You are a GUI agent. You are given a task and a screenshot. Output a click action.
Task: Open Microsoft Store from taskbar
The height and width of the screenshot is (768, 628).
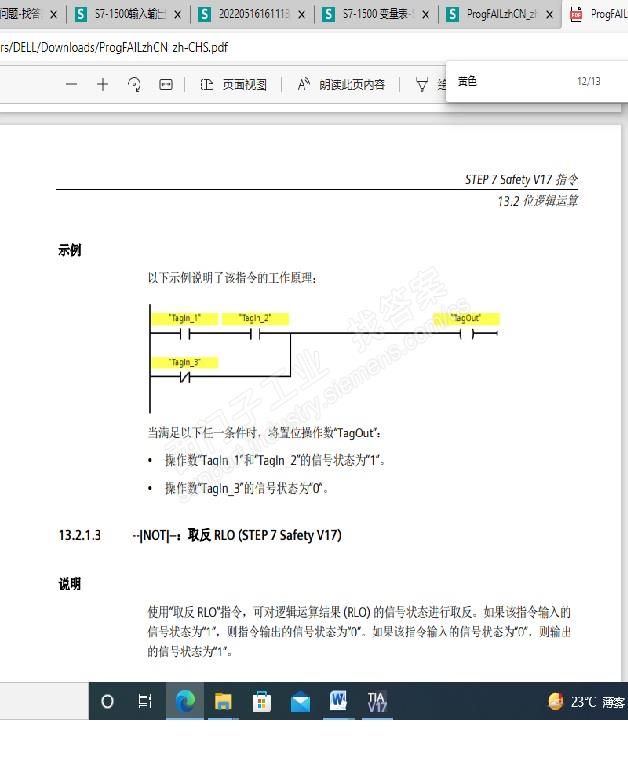click(262, 701)
